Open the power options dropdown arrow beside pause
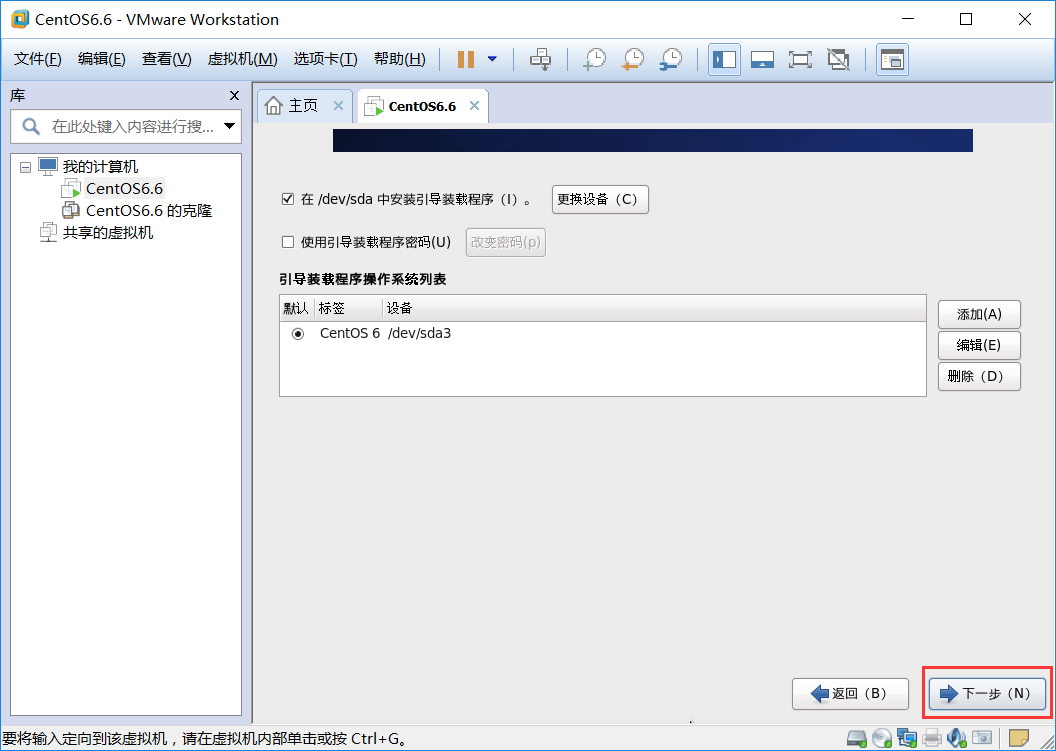 (492, 59)
